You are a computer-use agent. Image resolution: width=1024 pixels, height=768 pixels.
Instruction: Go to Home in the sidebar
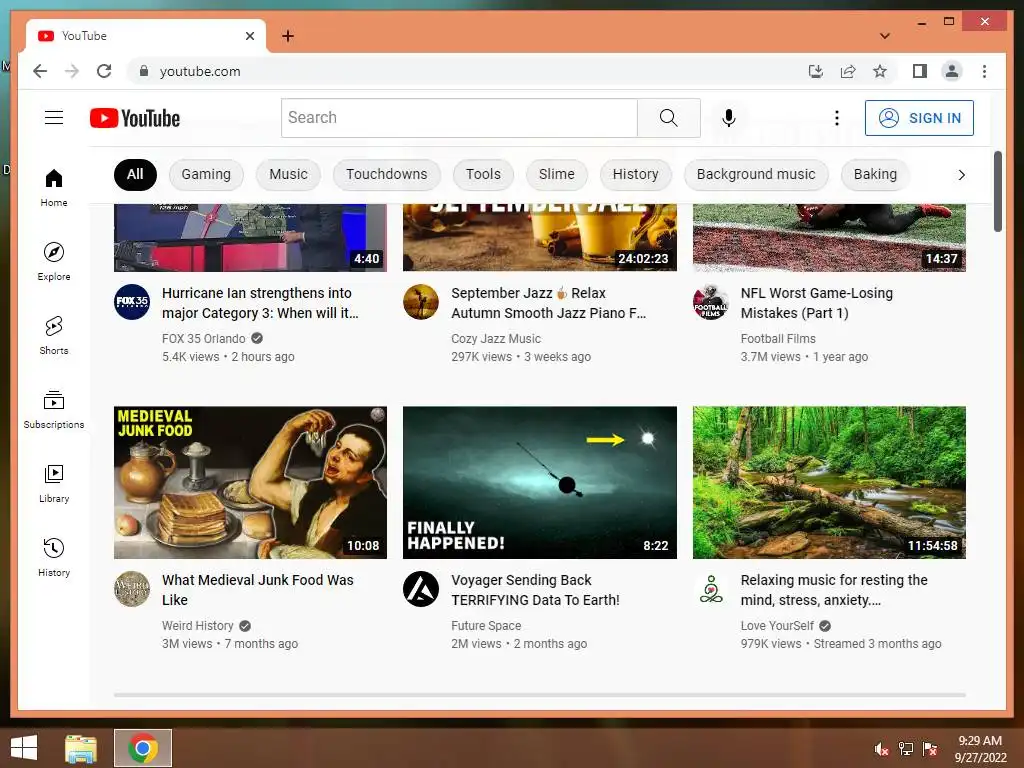point(54,188)
